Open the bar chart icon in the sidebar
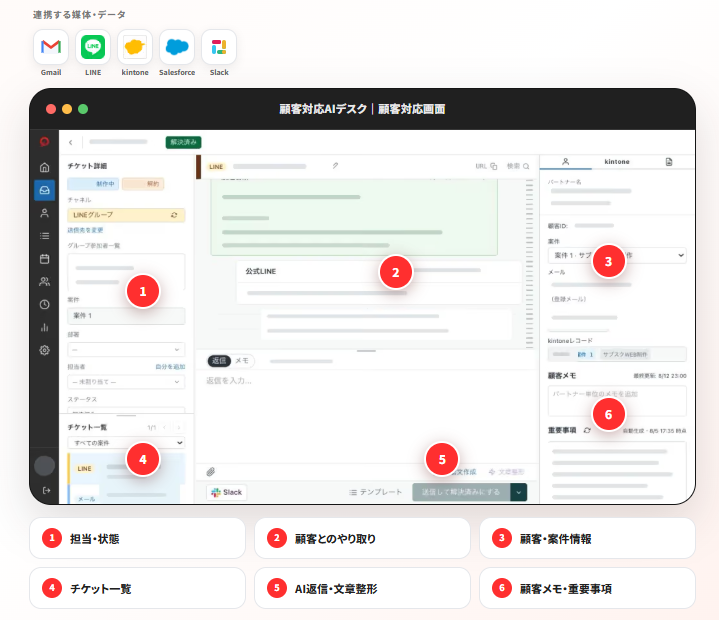Screen dimensions: 719x620 pos(44,327)
